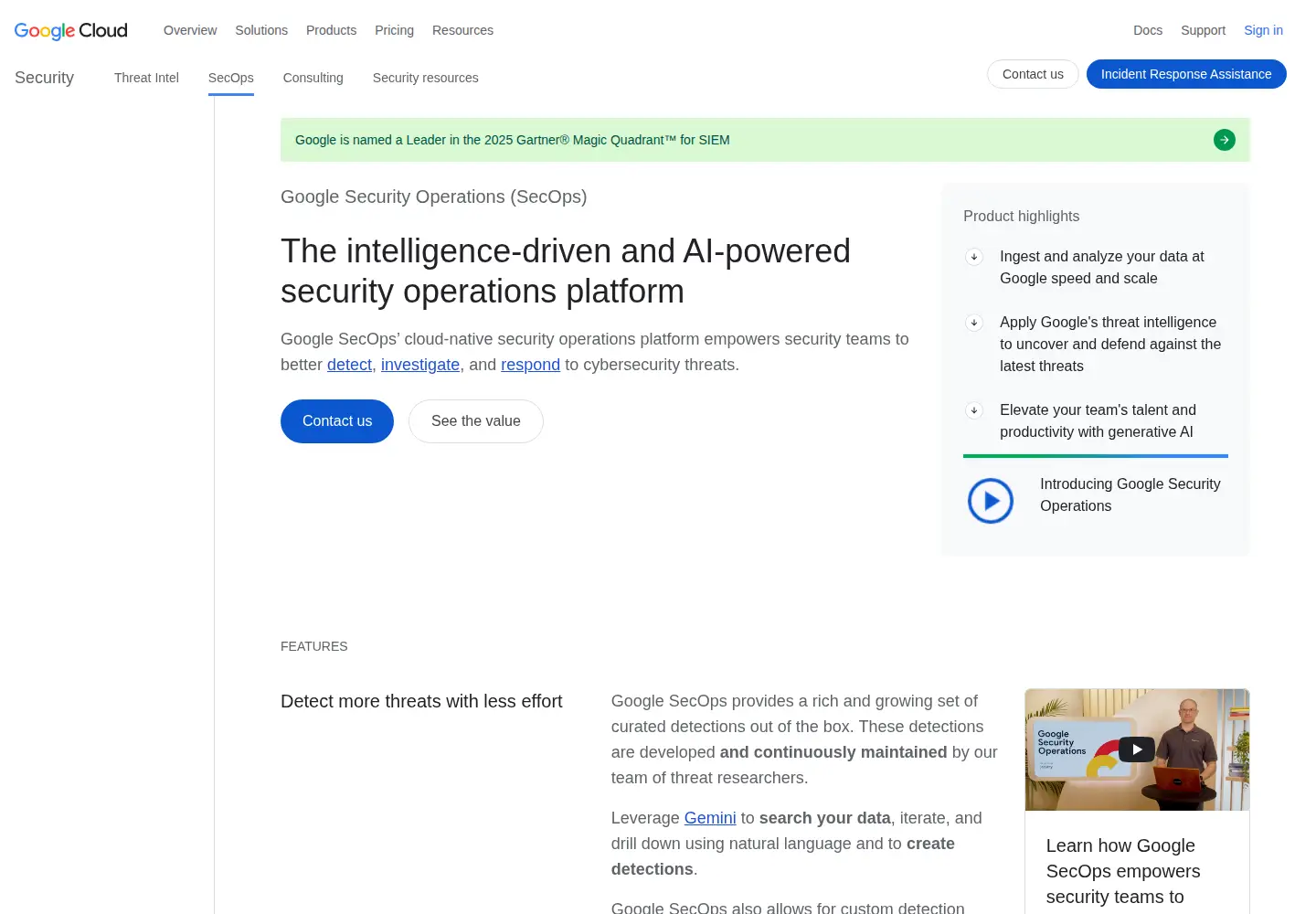Play the Introducing Google Security Operations video
Image resolution: width=1316 pixels, height=914 pixels.
pos(991,501)
